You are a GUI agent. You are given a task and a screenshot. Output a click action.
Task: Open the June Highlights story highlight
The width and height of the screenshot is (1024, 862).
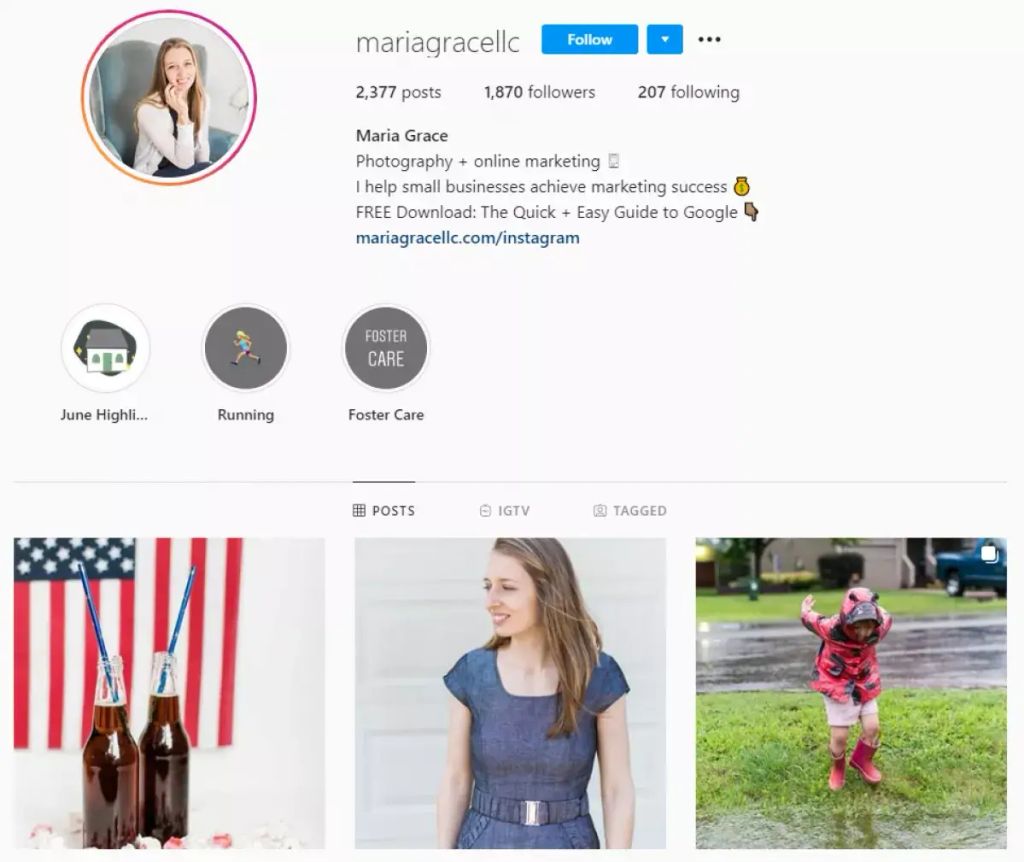click(x=105, y=348)
